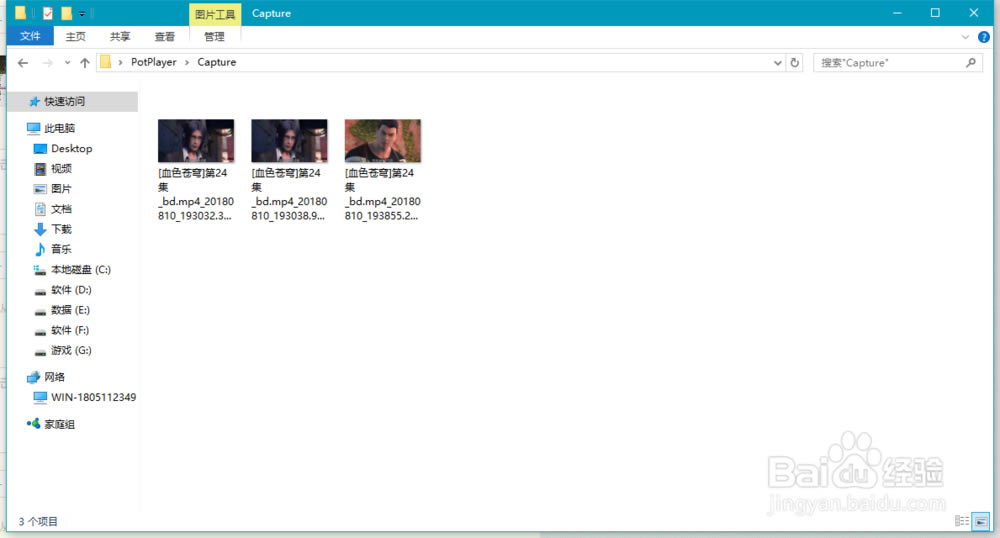Go up one folder level arrow

85,62
